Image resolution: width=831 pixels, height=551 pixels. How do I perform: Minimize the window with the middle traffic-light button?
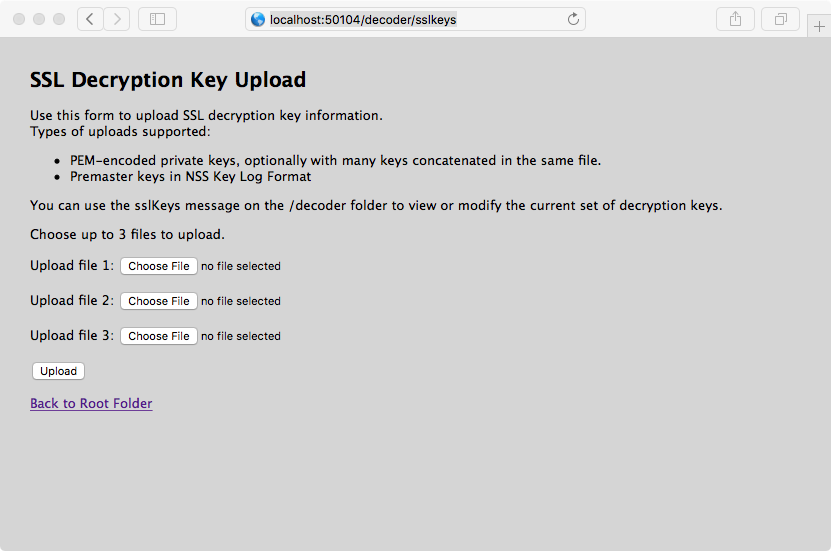39,19
